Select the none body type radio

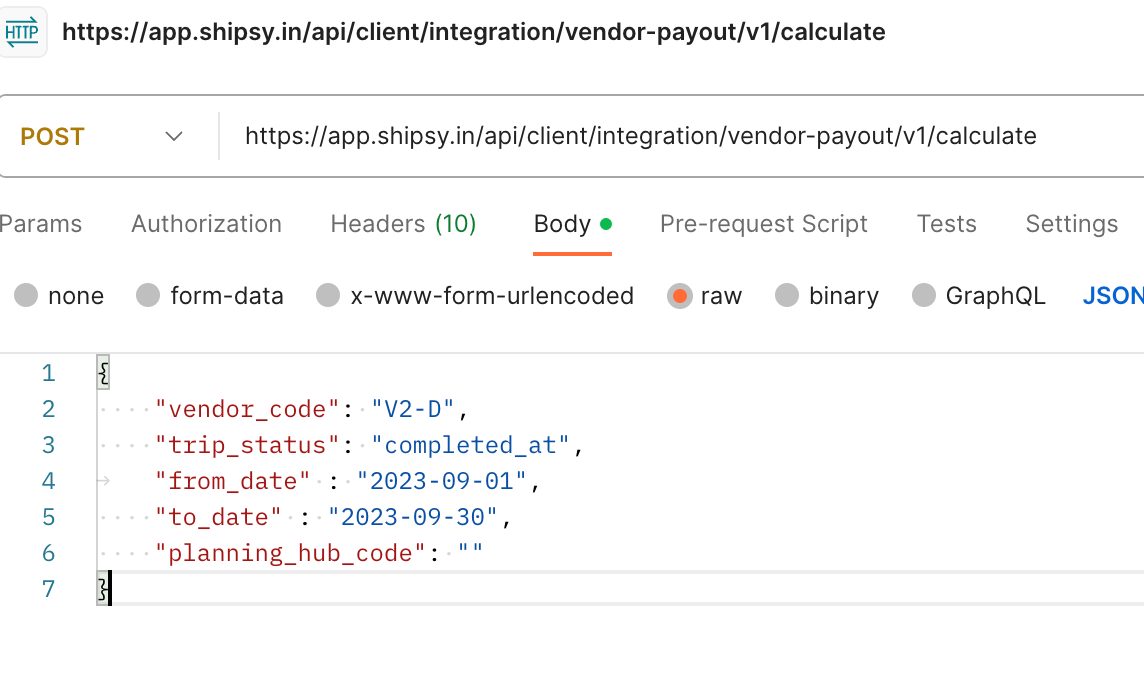tap(27, 296)
